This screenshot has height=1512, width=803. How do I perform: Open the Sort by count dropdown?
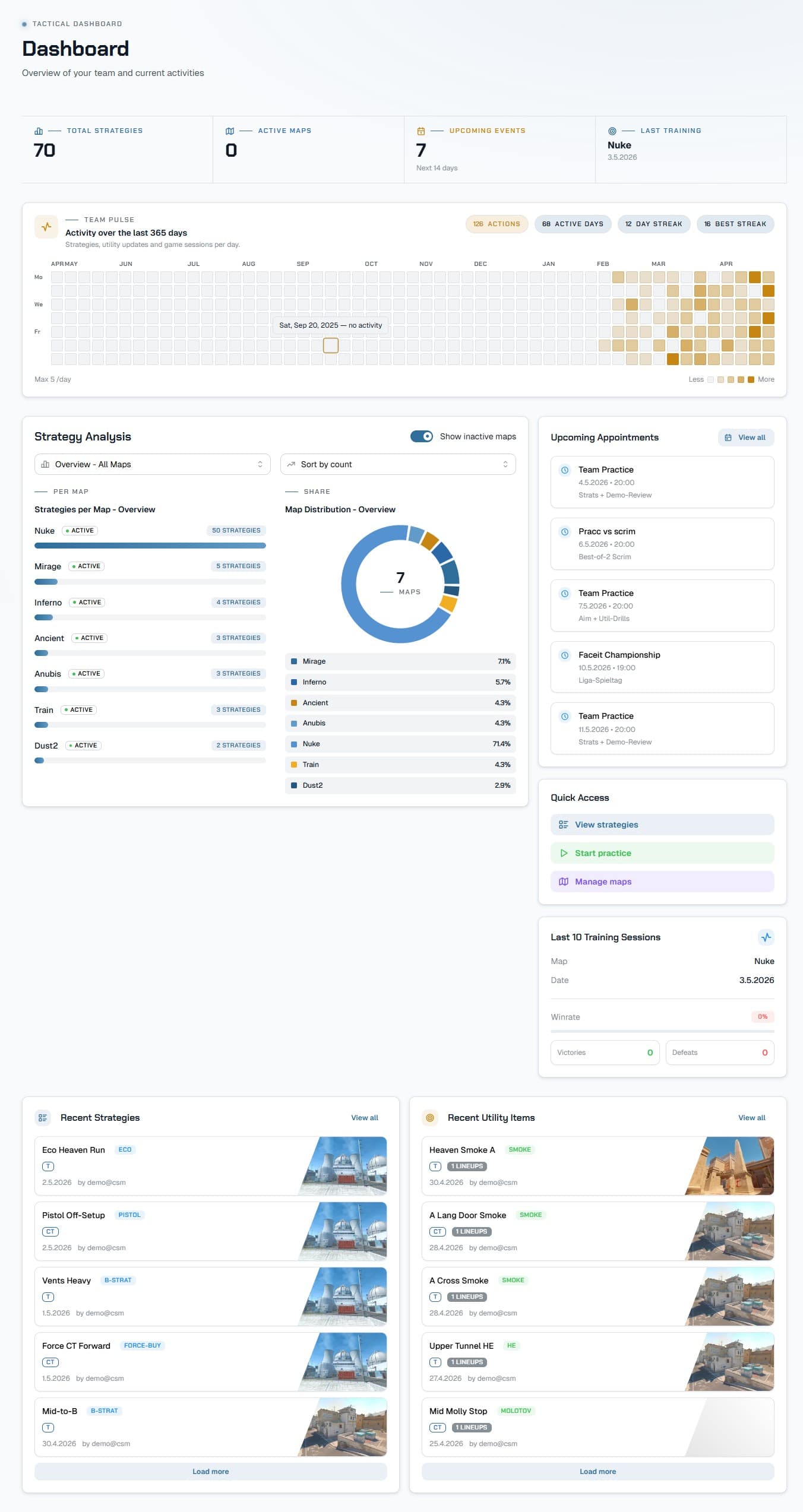click(398, 464)
